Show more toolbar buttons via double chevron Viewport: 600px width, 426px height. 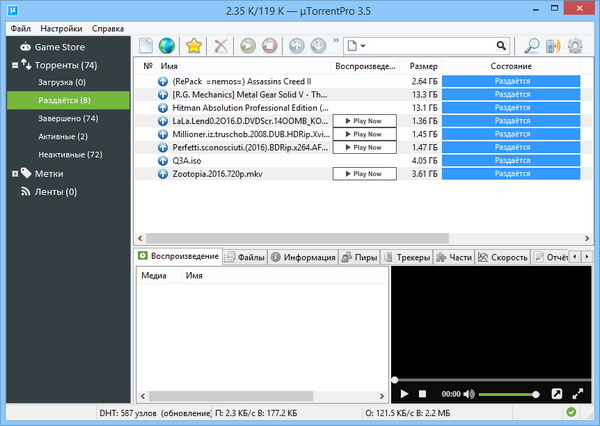(336, 40)
